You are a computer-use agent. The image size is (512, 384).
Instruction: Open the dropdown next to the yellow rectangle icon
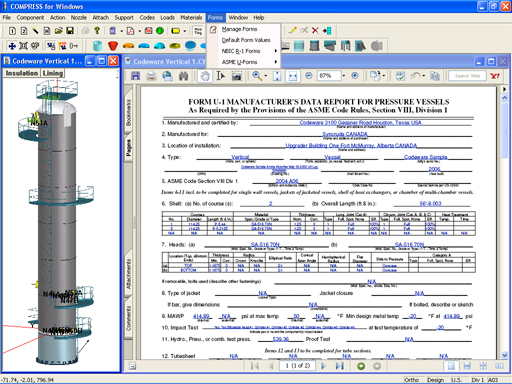pyautogui.click(x=184, y=31)
